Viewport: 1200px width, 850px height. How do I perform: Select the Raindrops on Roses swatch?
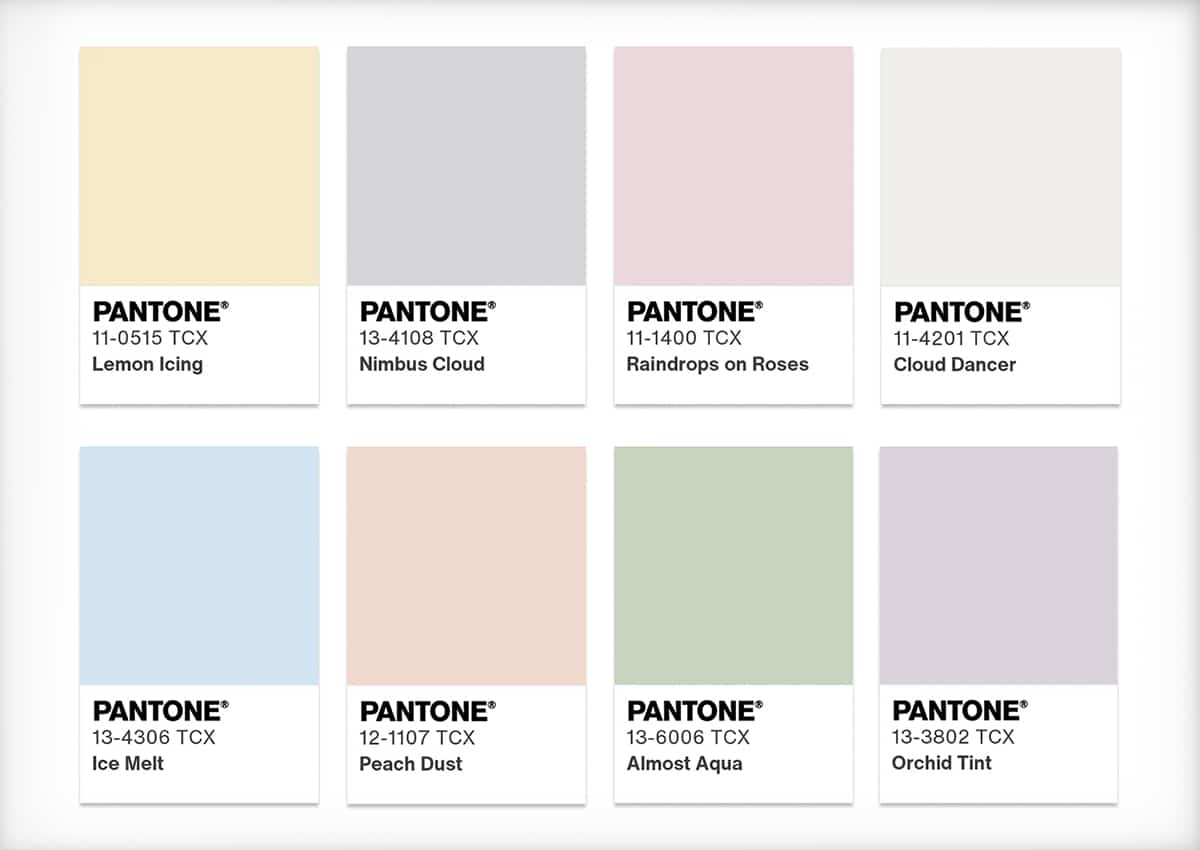tap(733, 165)
